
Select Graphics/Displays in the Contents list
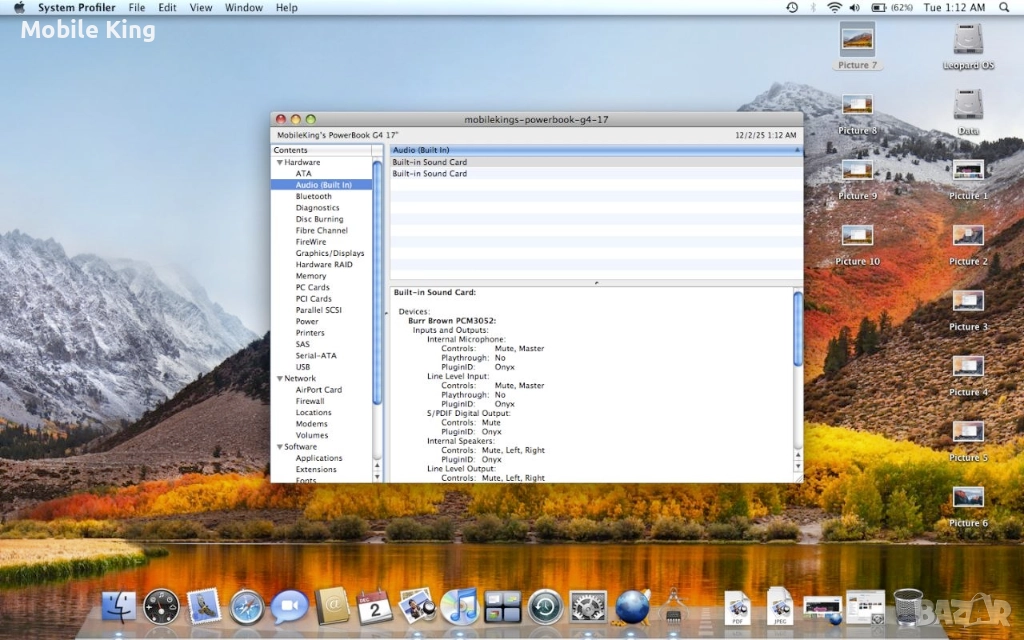pyautogui.click(x=330, y=253)
